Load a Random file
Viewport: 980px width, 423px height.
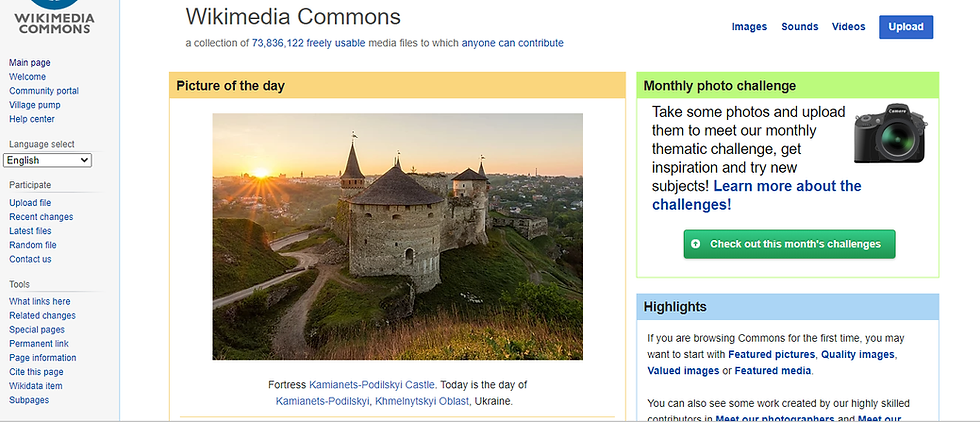coord(32,245)
